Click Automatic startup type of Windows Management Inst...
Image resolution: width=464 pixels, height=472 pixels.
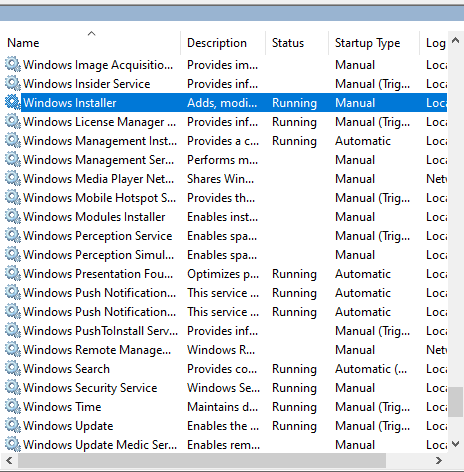[363, 141]
